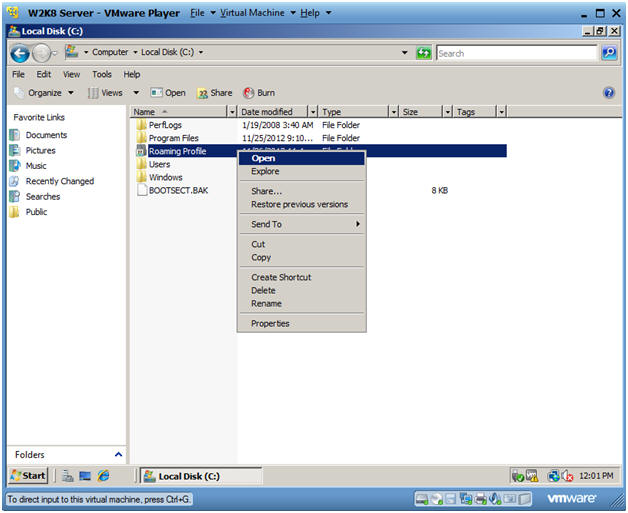Click the green Refresh icon
Screen dimensions: 628x513
pos(423,53)
